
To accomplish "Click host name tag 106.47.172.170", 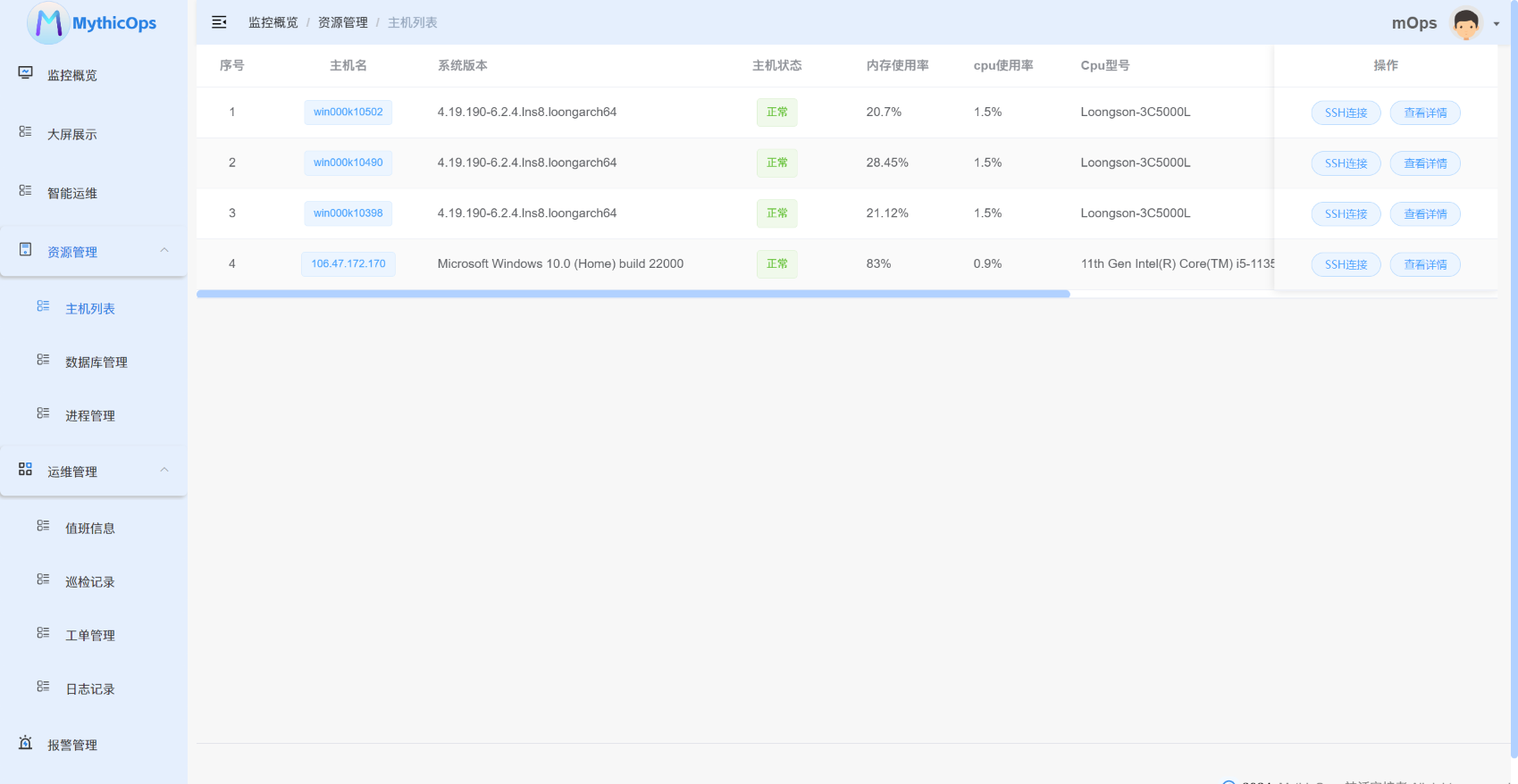I will pyautogui.click(x=348, y=264).
